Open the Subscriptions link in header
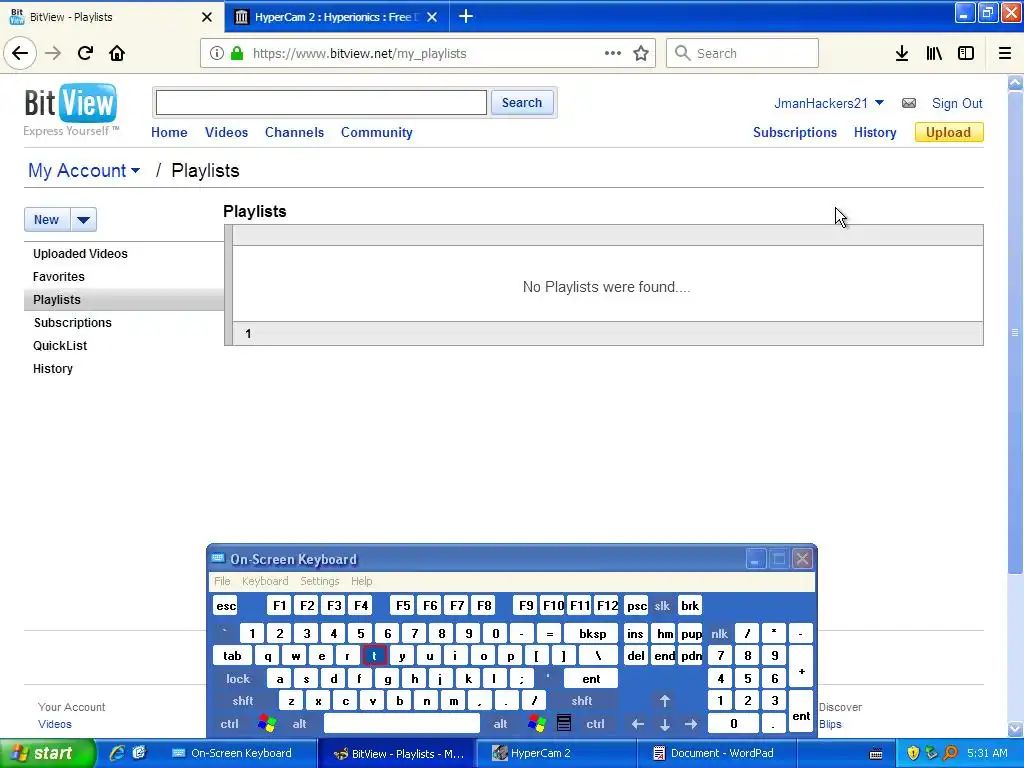The width and height of the screenshot is (1024, 768). click(x=795, y=132)
